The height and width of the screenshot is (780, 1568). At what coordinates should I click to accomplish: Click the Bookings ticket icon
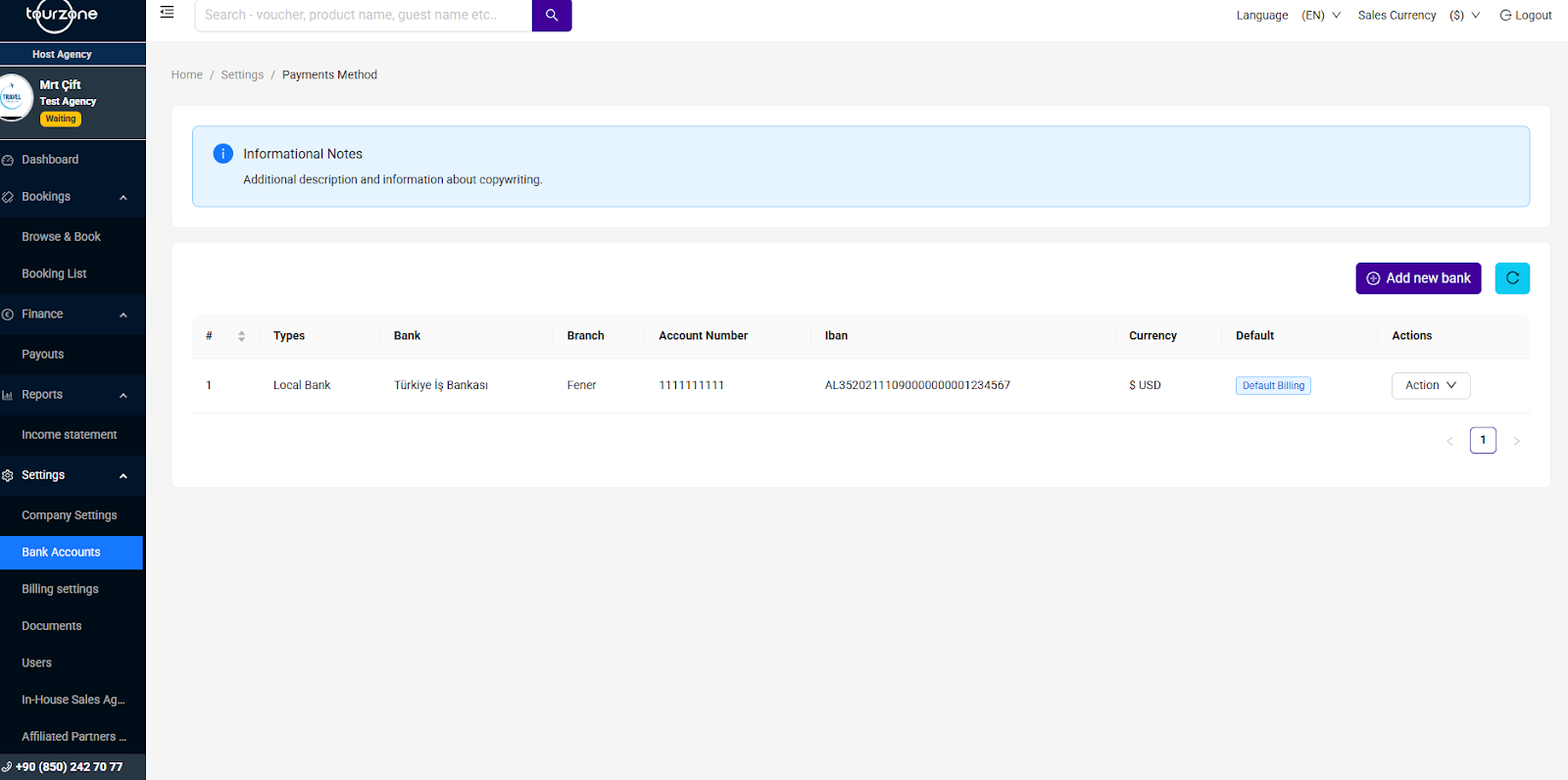tap(8, 197)
